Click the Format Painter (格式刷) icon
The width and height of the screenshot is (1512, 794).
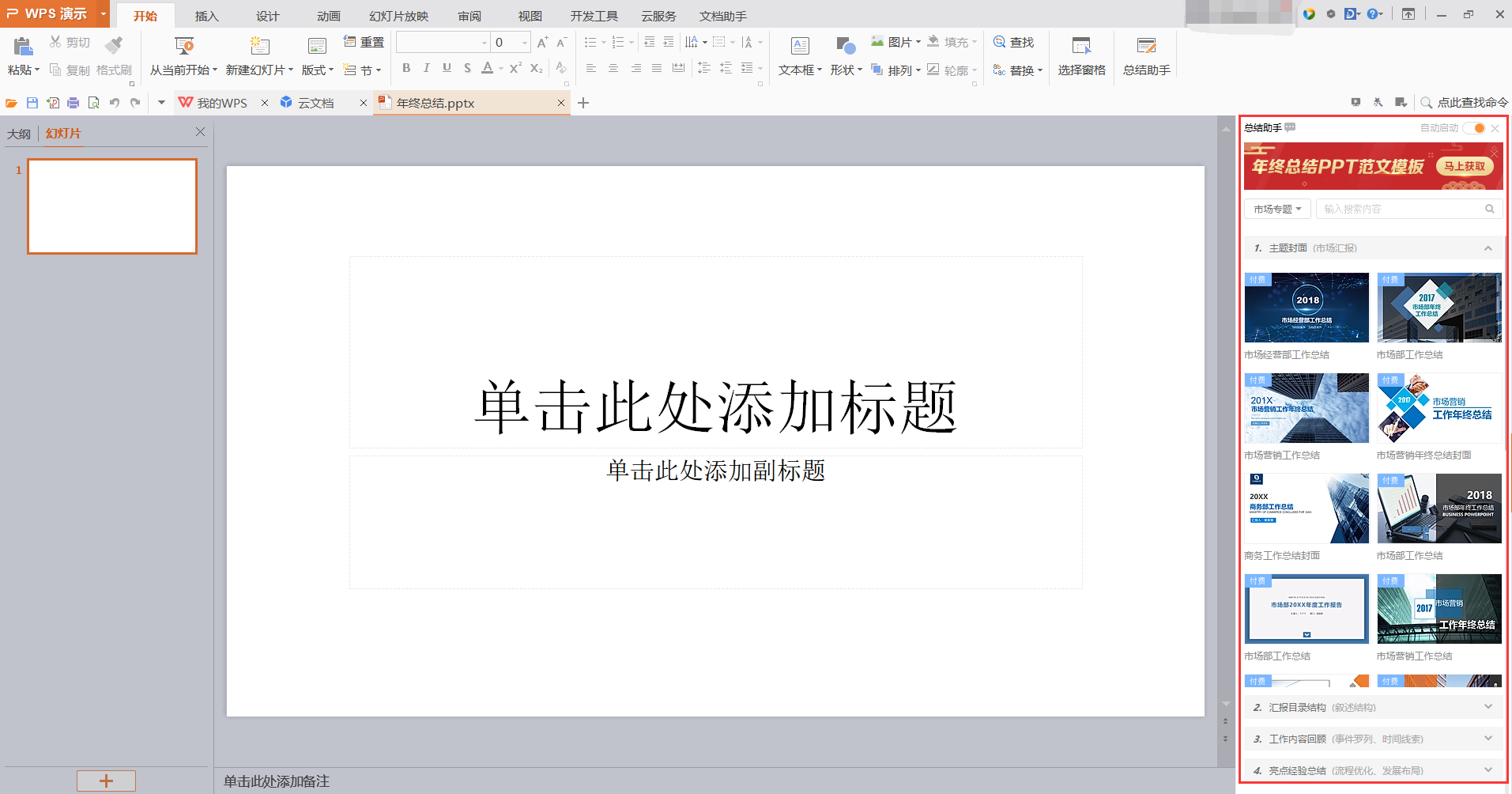coord(114,45)
